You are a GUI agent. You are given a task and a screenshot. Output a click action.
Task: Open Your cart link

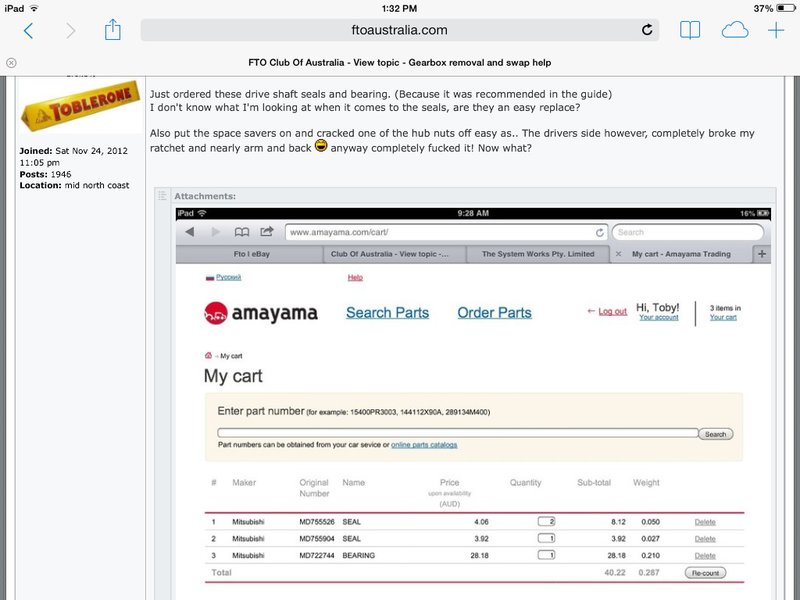click(x=723, y=317)
